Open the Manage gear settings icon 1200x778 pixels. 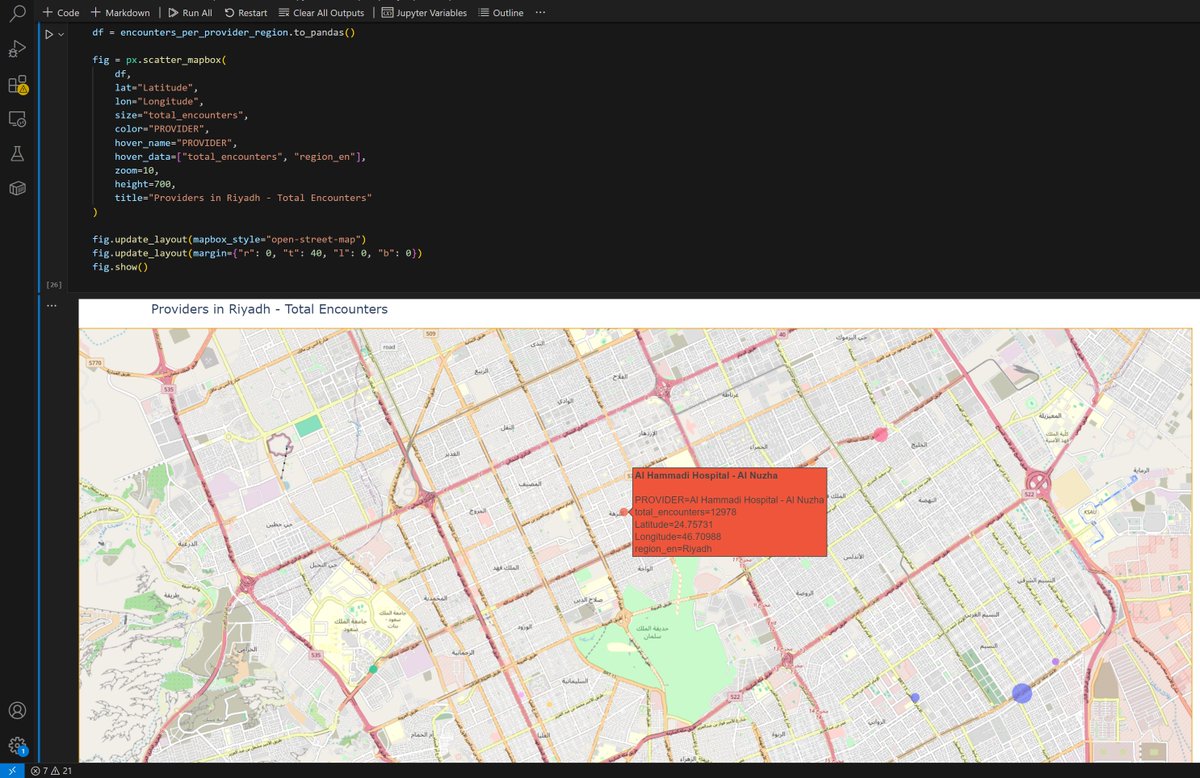[17, 746]
